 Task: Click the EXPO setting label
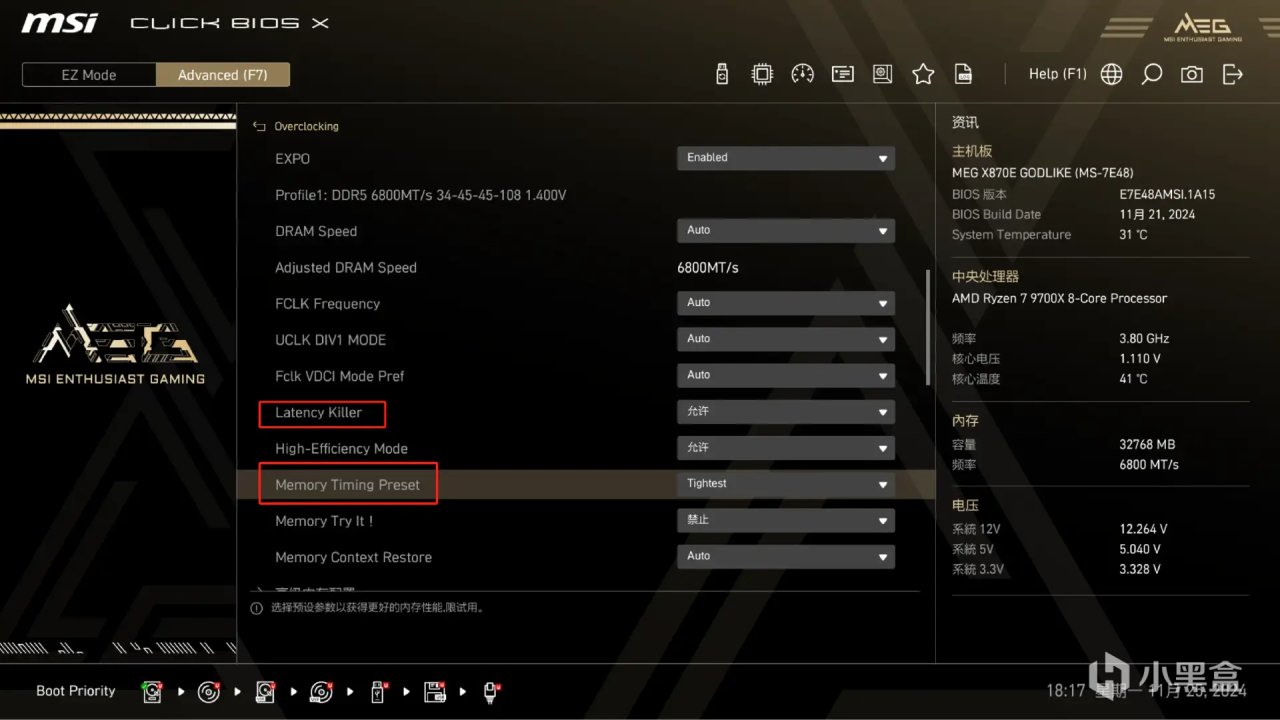point(293,159)
